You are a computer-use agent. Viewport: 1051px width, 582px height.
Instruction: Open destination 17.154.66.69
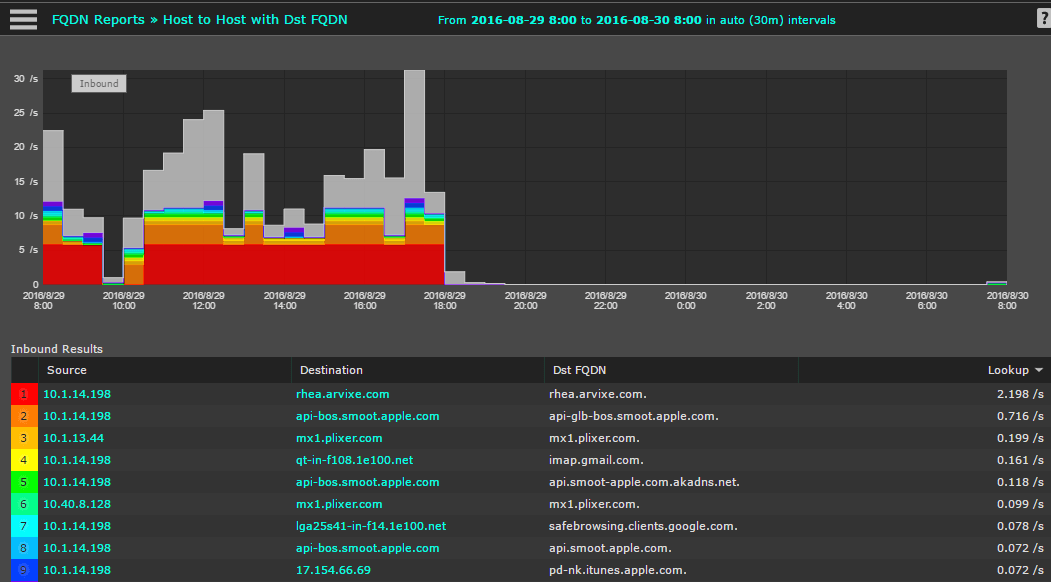point(332,570)
